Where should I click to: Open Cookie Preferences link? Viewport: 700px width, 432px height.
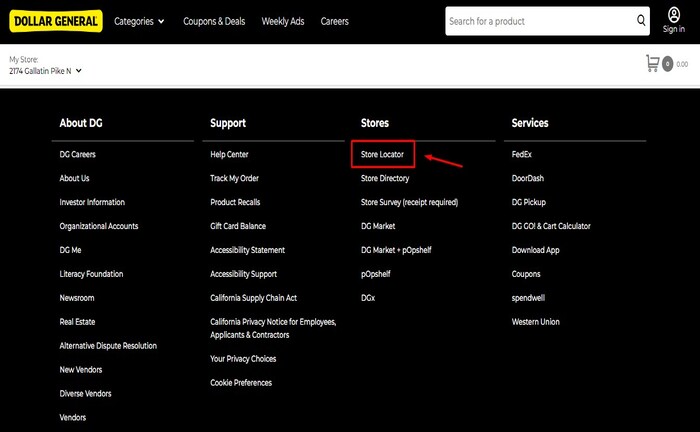241,383
